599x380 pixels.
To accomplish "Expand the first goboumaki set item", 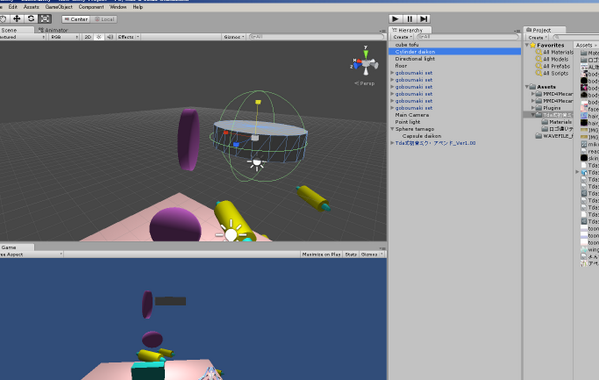I will click(x=392, y=73).
